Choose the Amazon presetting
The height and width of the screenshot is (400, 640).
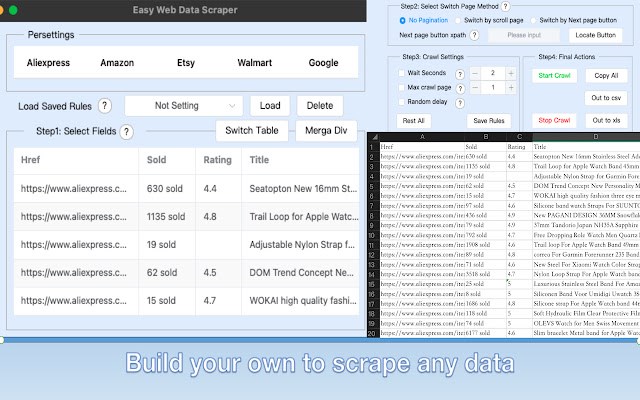coord(117,63)
